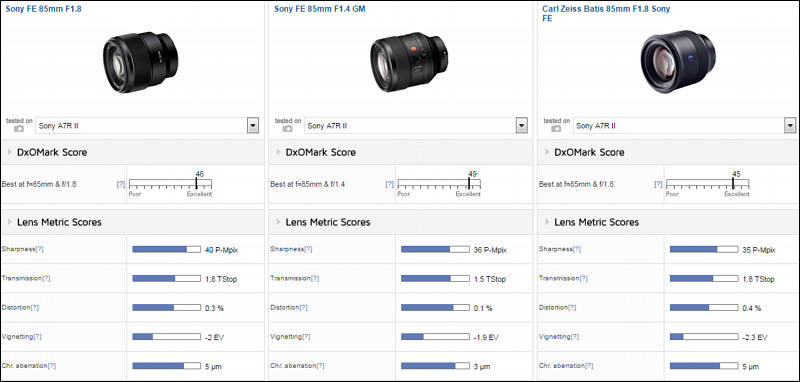
Task: Open Chr. aberration [?] help in Sony FE 85mm F1.4 GM column
Action: pyautogui.click(x=320, y=366)
